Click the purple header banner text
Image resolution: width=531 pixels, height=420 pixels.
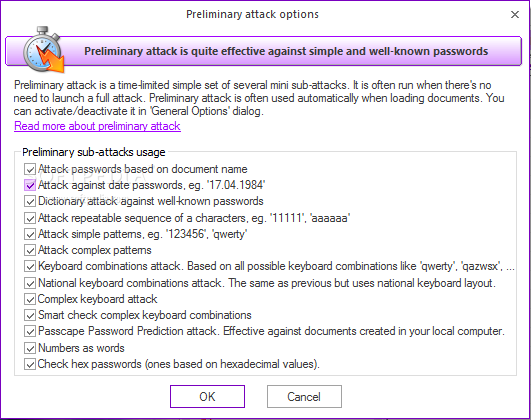pyautogui.click(x=286, y=51)
